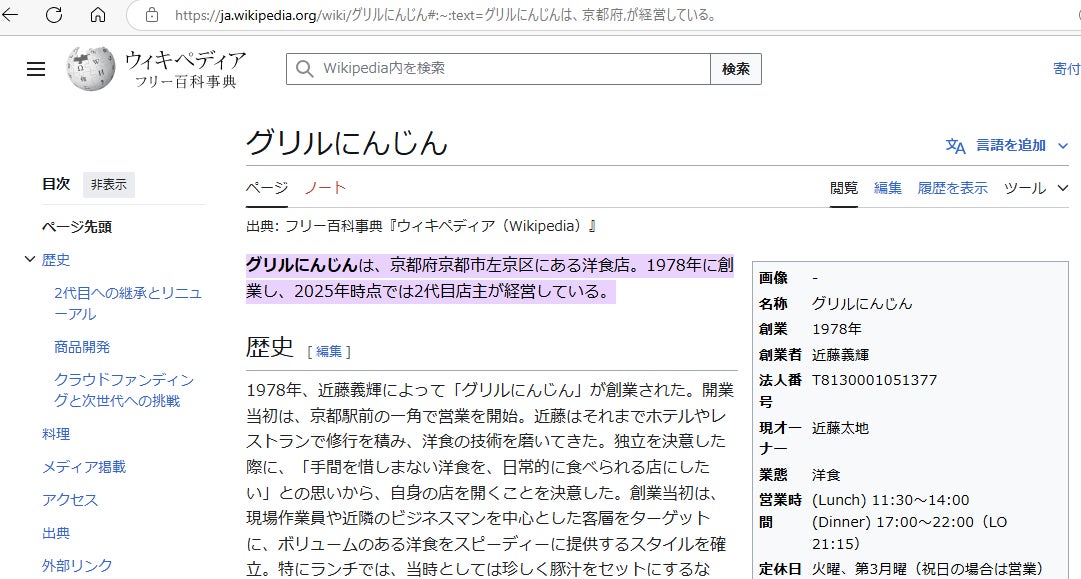Hide the table of contents with 非表示
Image resolution: width=1081 pixels, height=579 pixels.
109,184
